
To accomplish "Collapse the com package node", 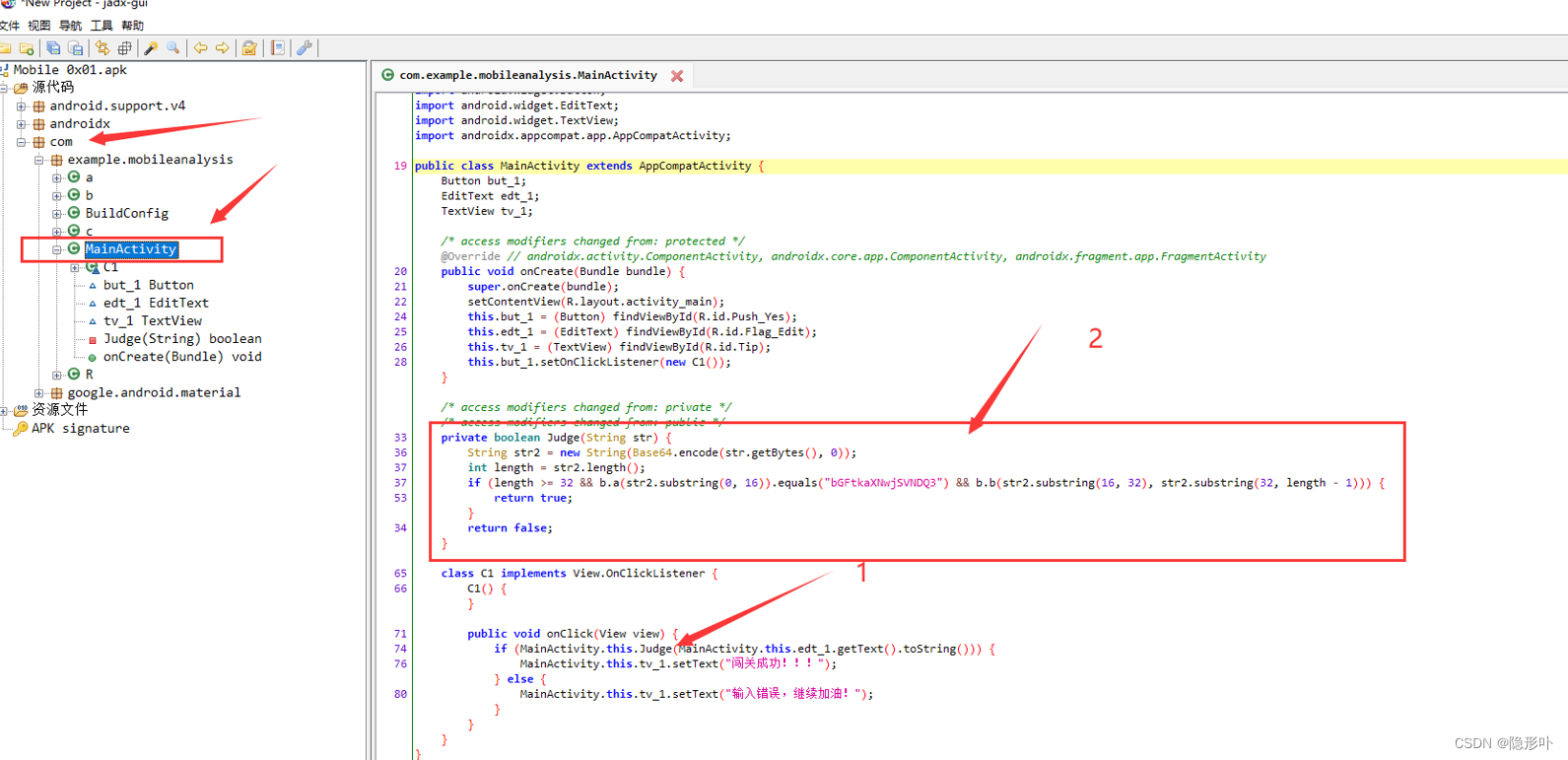I will pyautogui.click(x=21, y=142).
